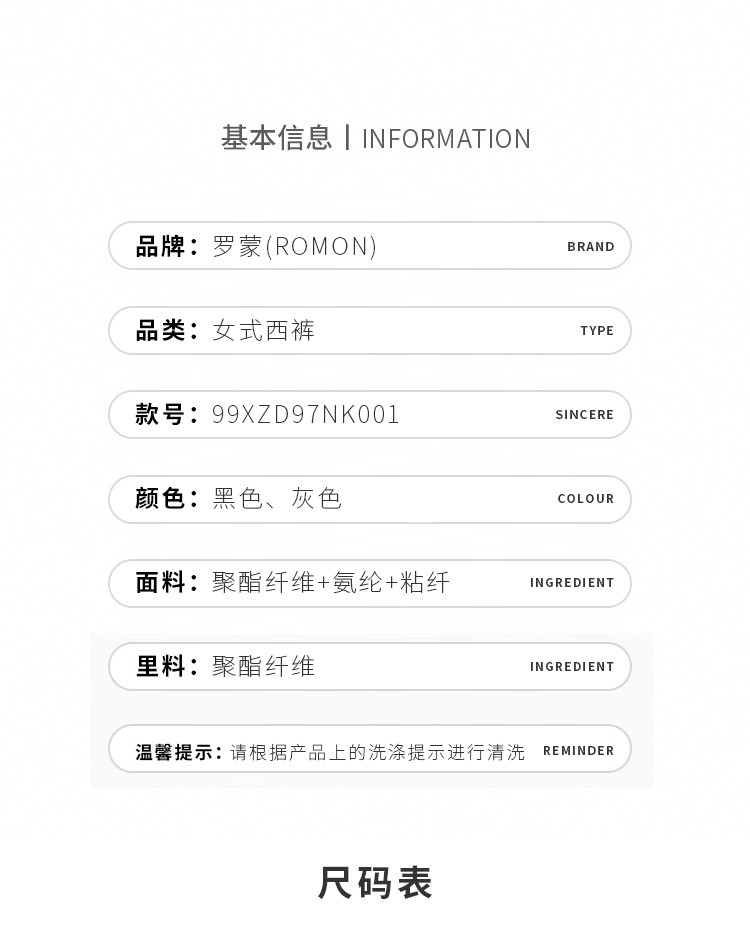
Task: Click the 聚酯纤维+氨纶+粘纤 fabric value
Action: click(x=331, y=583)
